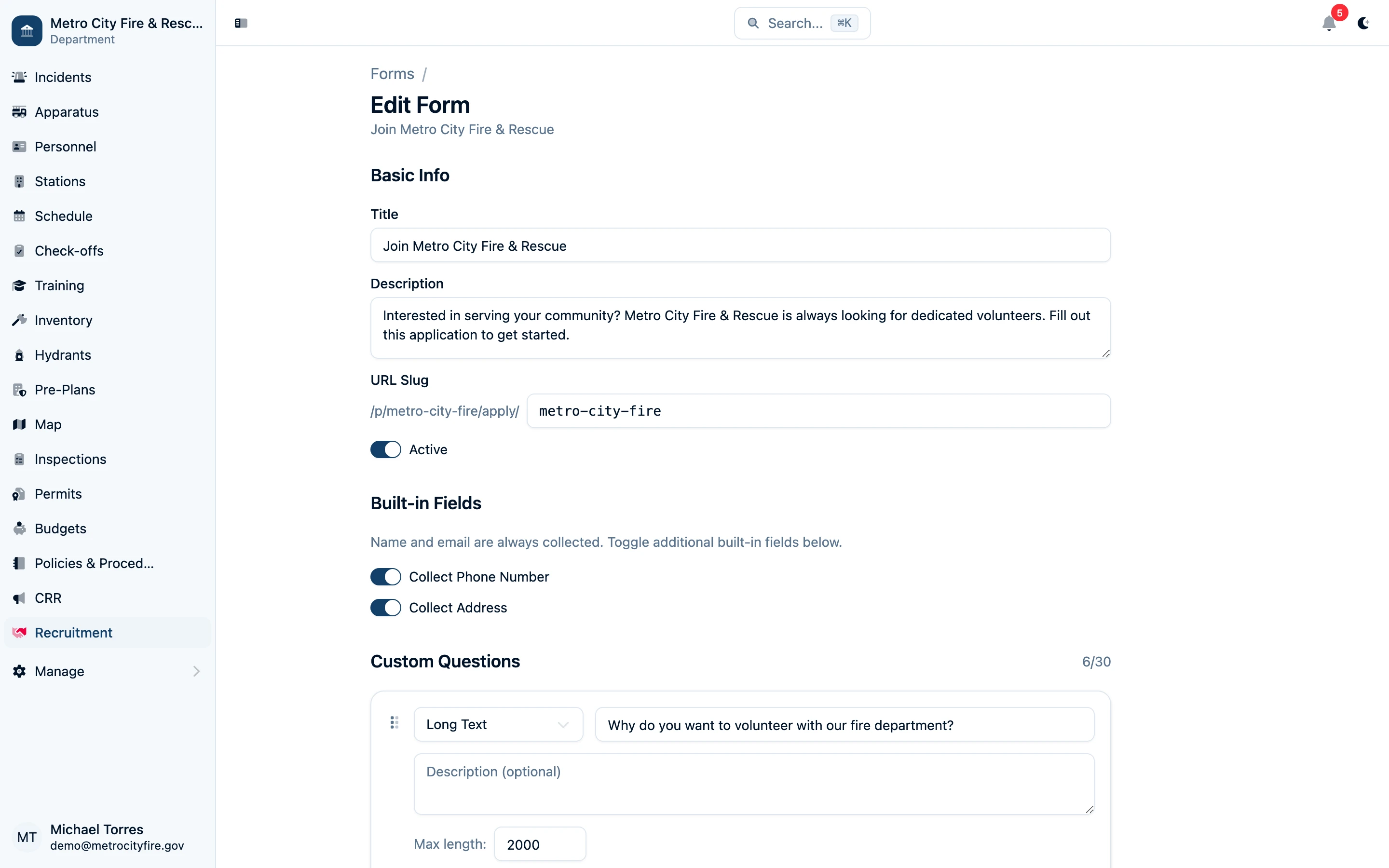Open the Long Text question type dropdown
The image size is (1389, 868).
(498, 724)
